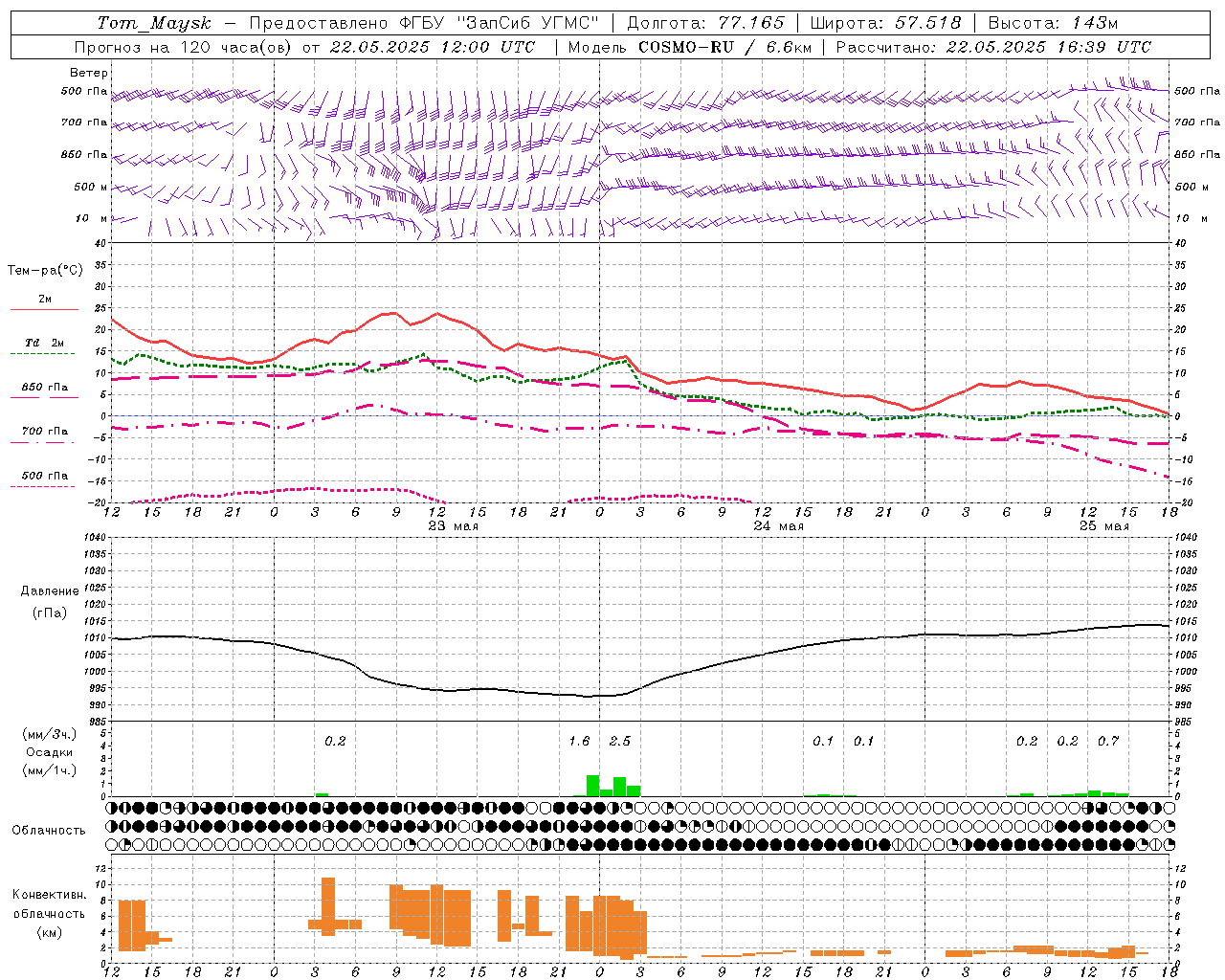Click the 'Облачность' cloud cover label

pyautogui.click(x=49, y=830)
